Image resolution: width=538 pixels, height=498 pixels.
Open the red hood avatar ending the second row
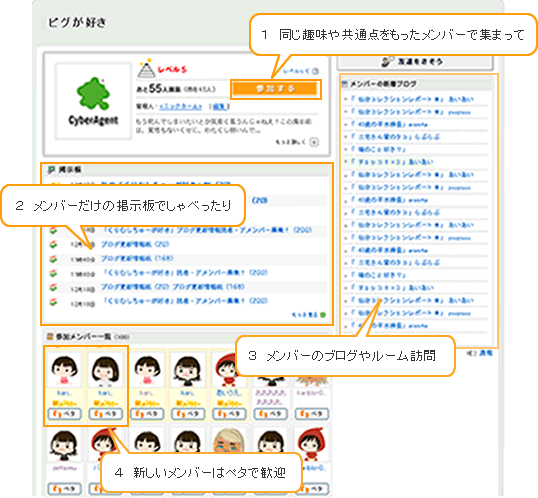coord(311,443)
